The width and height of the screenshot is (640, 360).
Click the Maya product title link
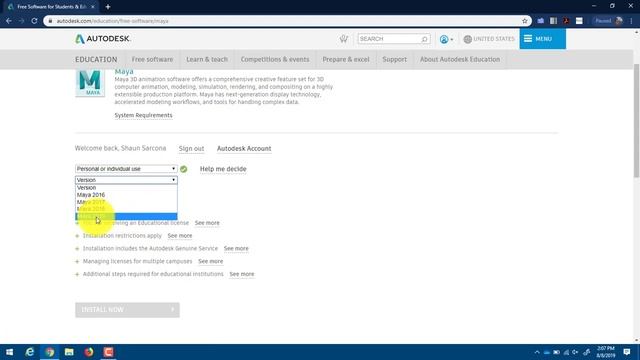(124, 71)
